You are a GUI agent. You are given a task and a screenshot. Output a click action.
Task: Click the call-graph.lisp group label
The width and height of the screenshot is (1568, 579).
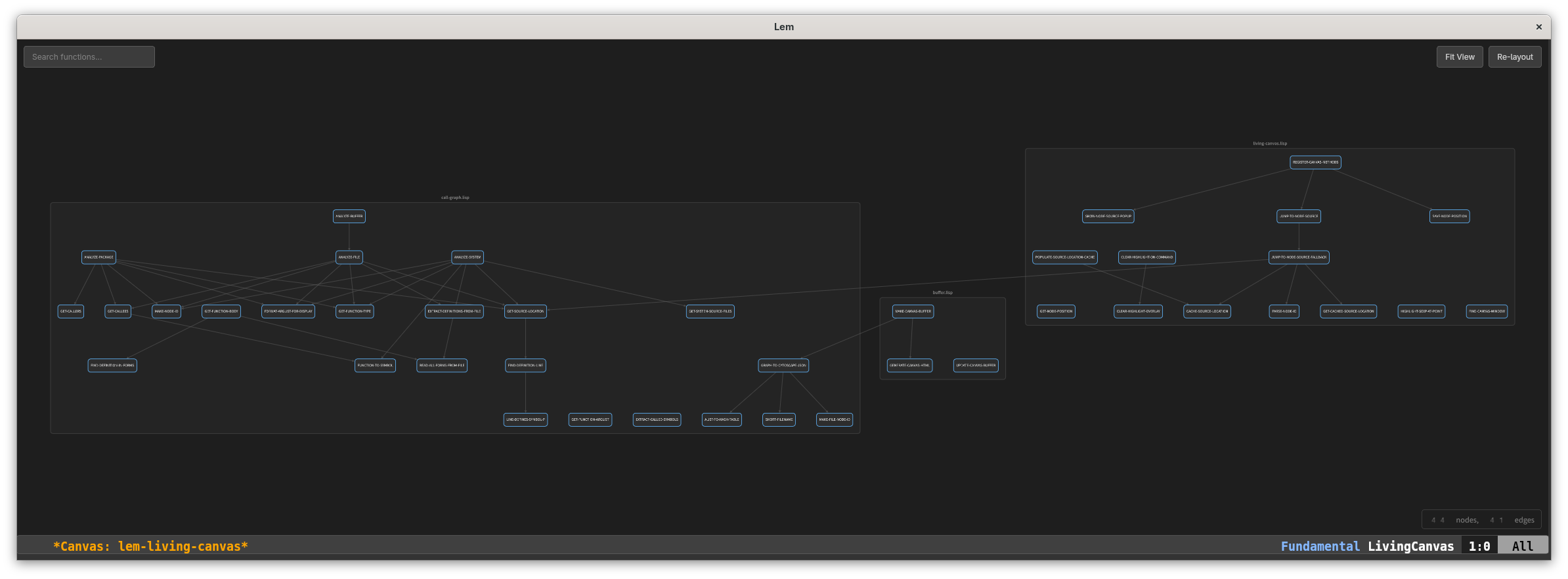pyautogui.click(x=455, y=198)
